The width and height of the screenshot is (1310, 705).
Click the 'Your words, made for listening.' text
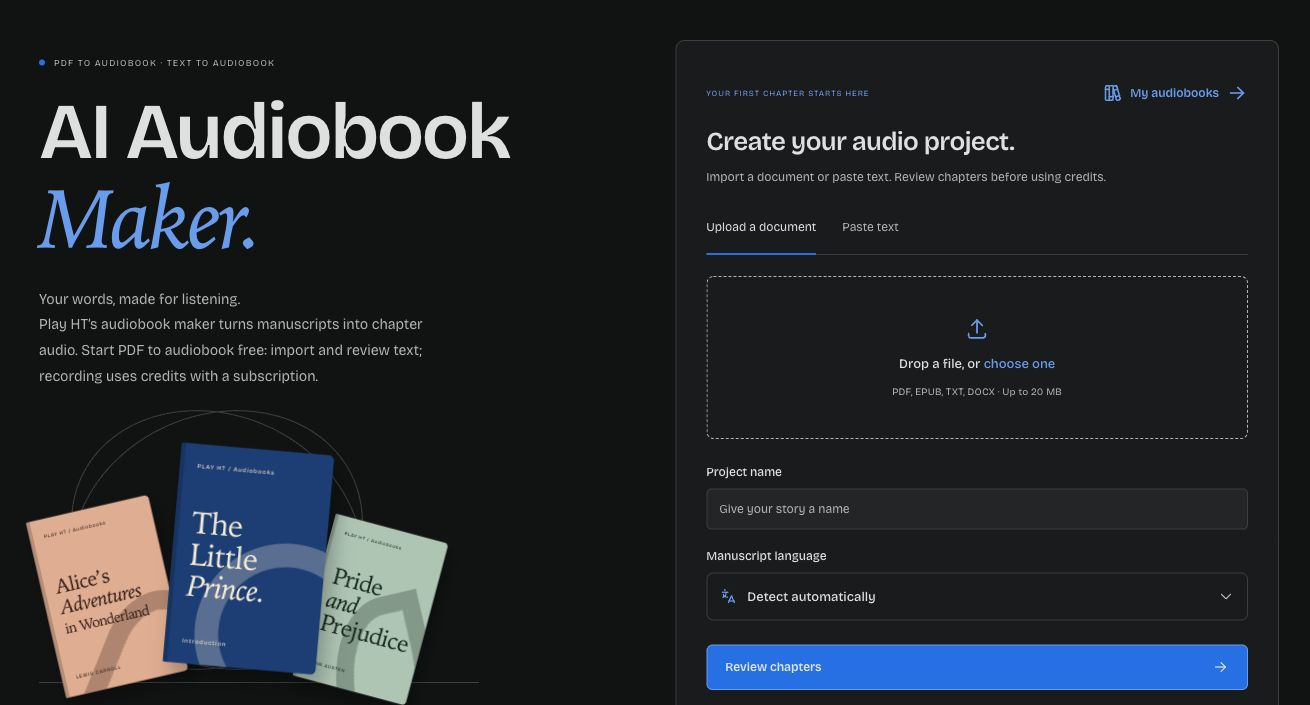tap(140, 299)
